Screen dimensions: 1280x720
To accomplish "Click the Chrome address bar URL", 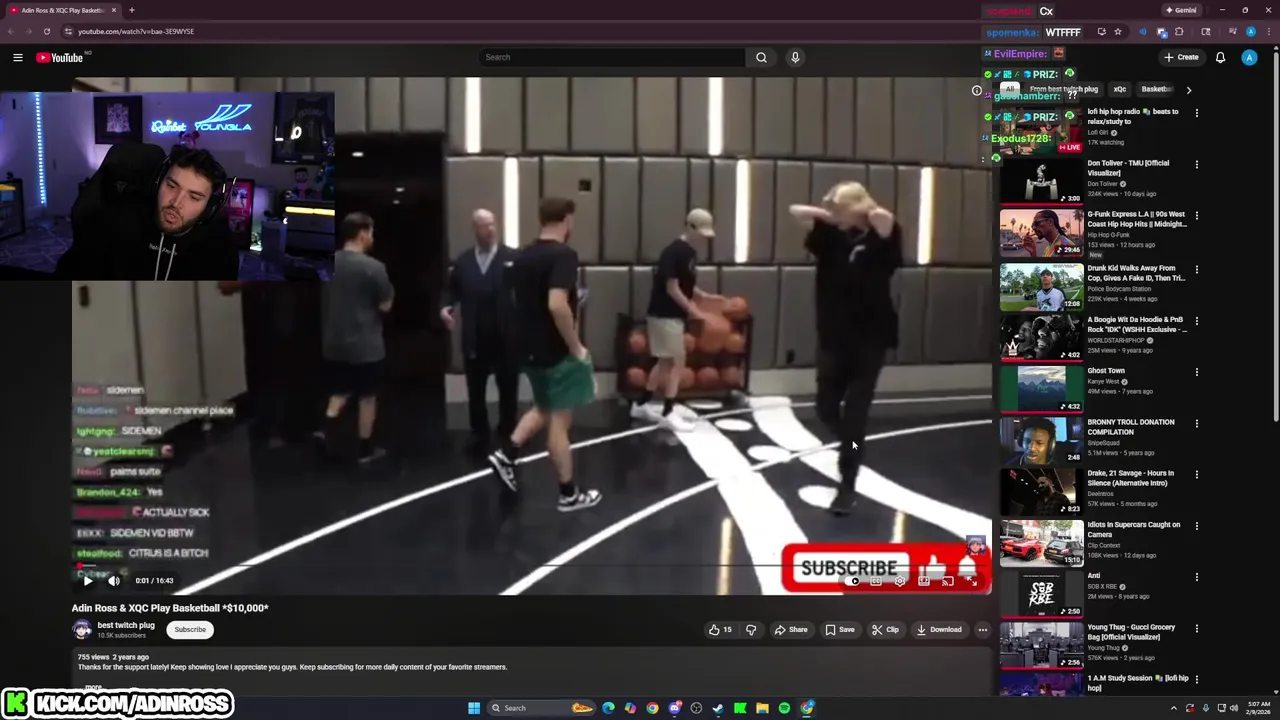I will (x=136, y=31).
